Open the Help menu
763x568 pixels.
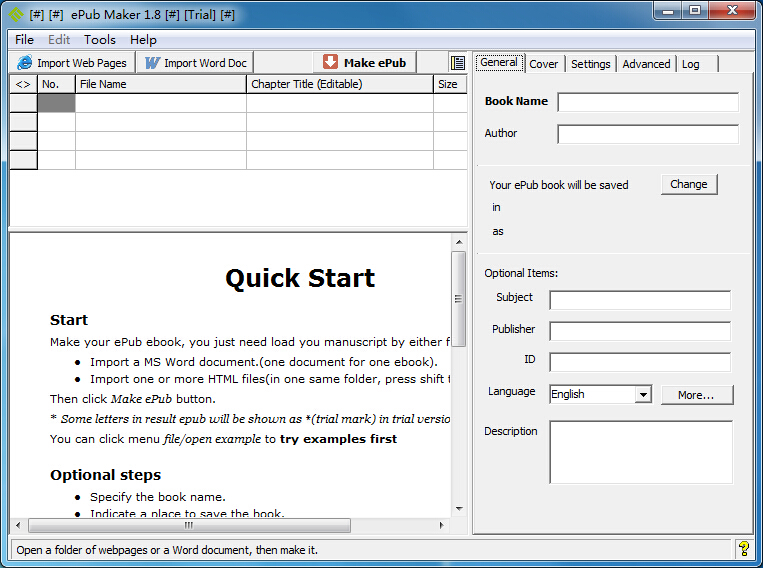[x=143, y=40]
